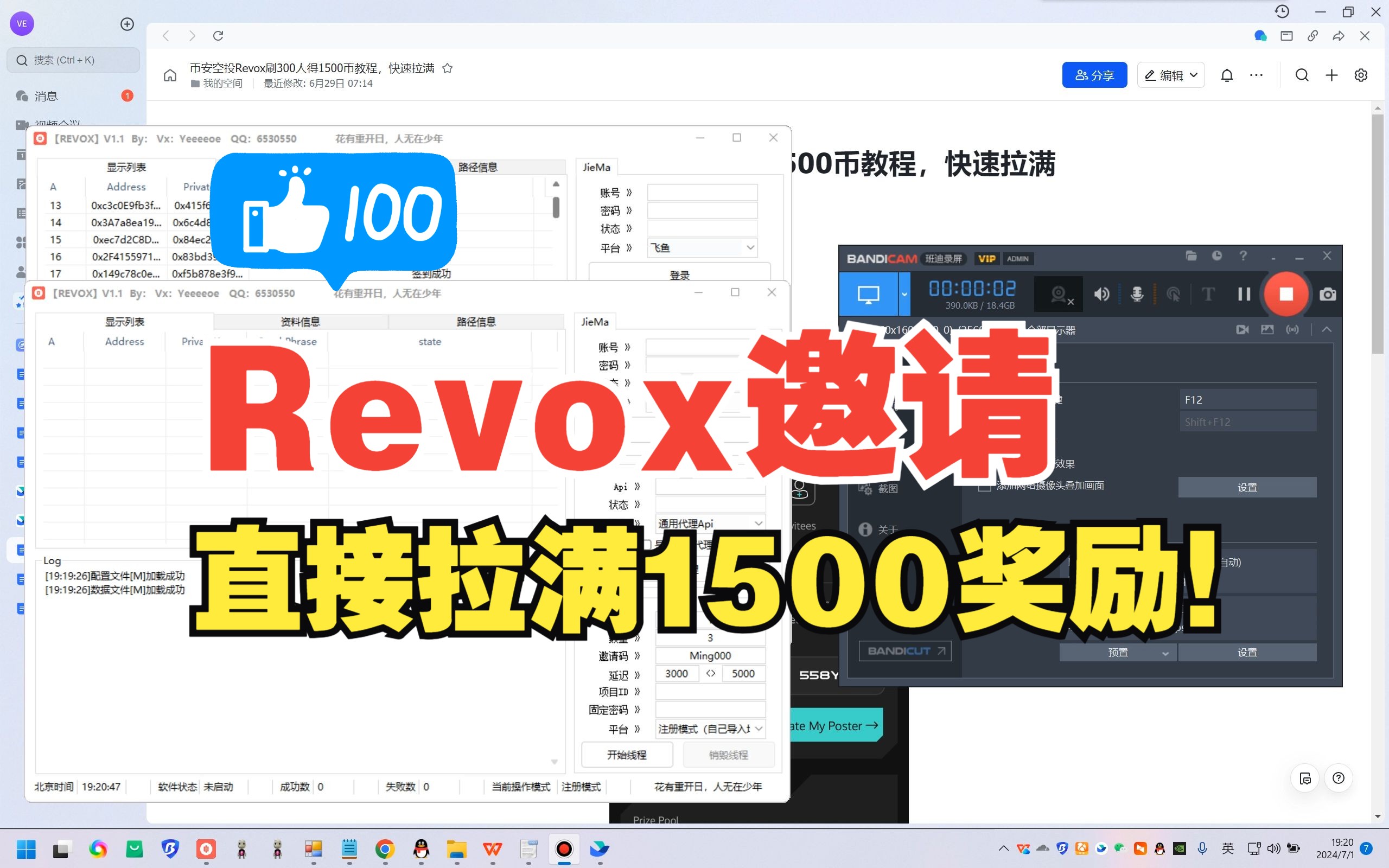Select the JieMa tab in front REVOX window

pyautogui.click(x=595, y=322)
